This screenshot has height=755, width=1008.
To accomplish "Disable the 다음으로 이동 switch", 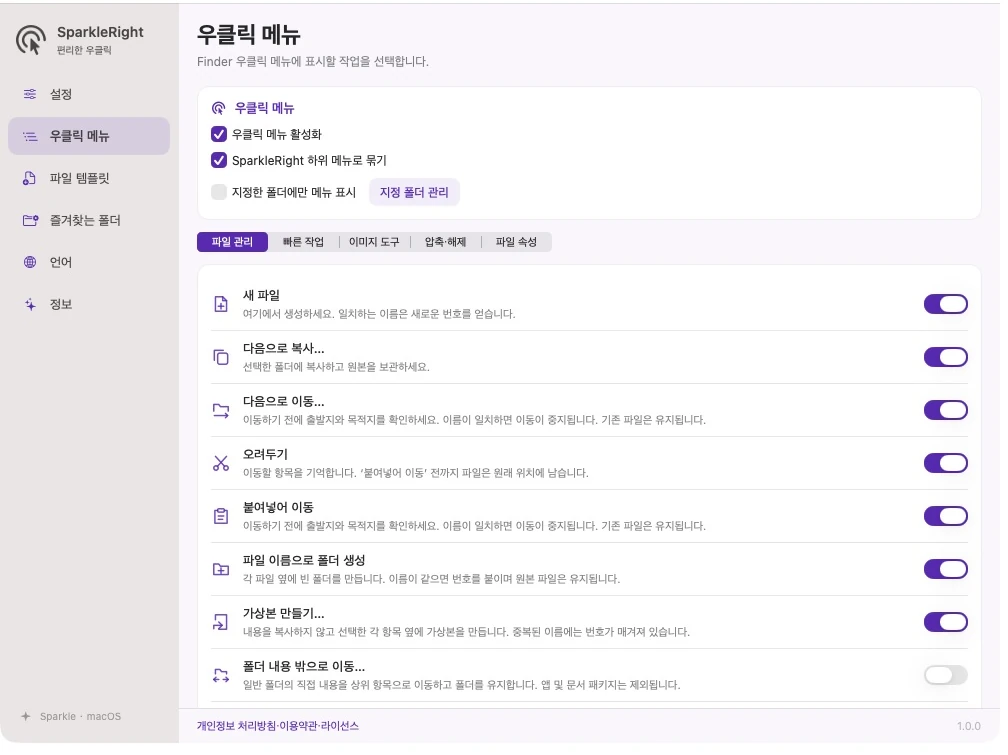I will tap(946, 410).
